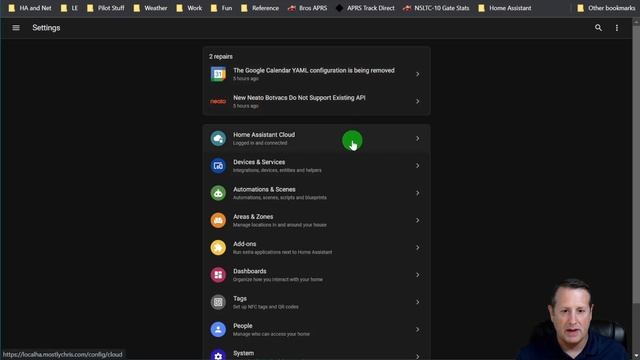
Task: Click the page vertical scrollbar
Action: [636, 163]
